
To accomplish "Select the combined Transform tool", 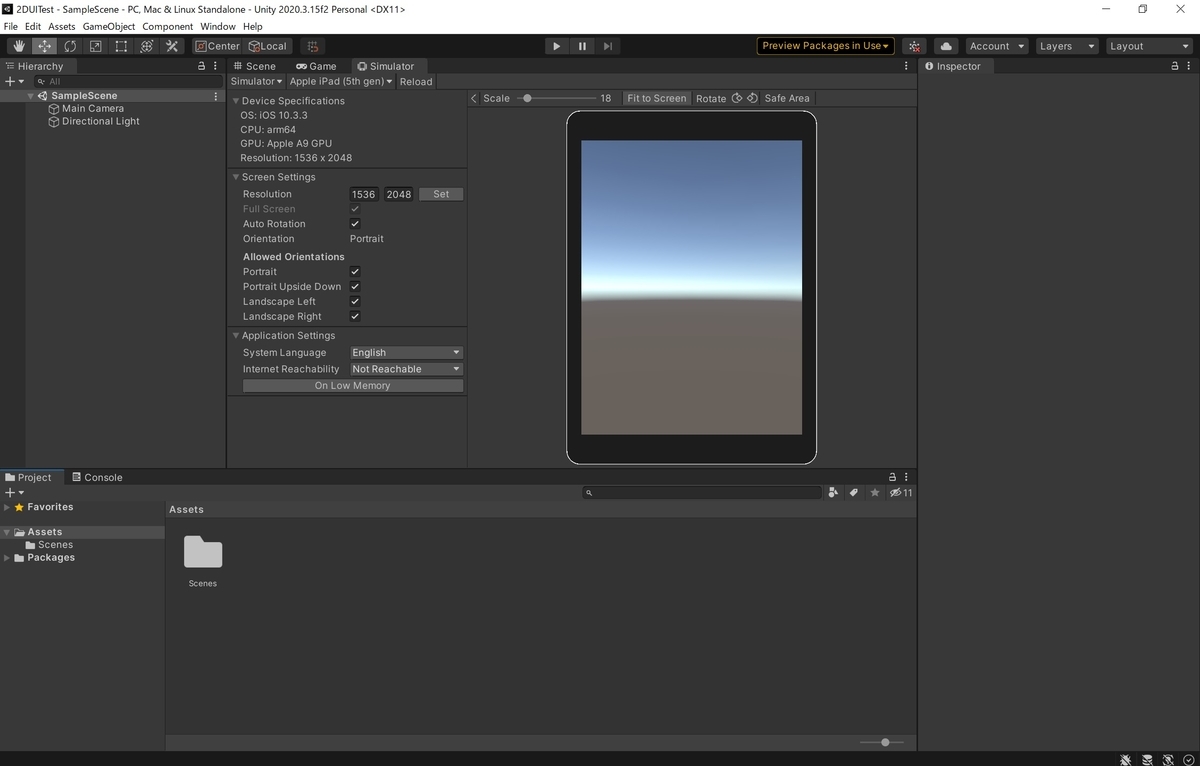I will click(x=146, y=46).
